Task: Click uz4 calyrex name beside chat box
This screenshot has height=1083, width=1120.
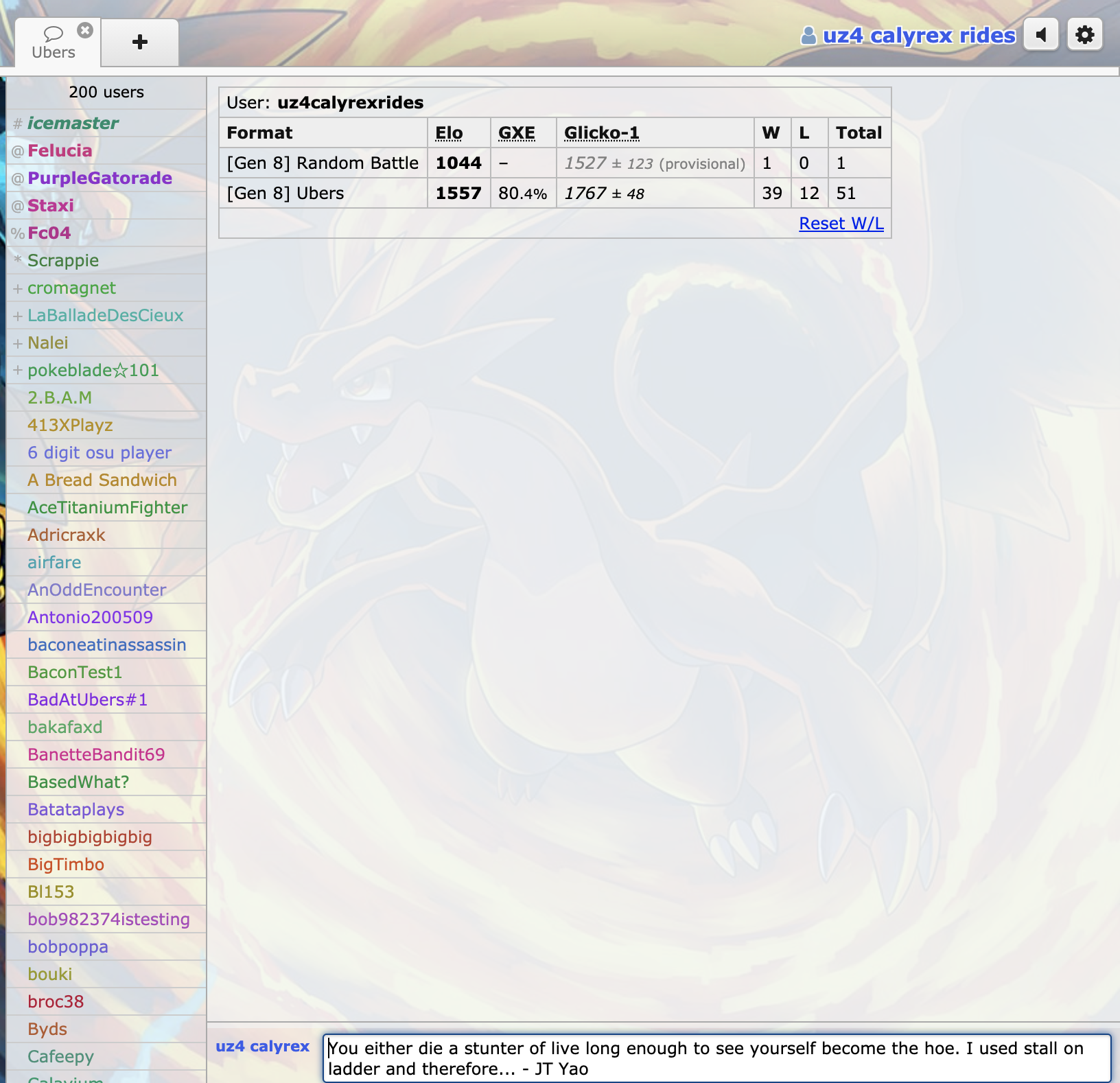Action: (262, 1047)
